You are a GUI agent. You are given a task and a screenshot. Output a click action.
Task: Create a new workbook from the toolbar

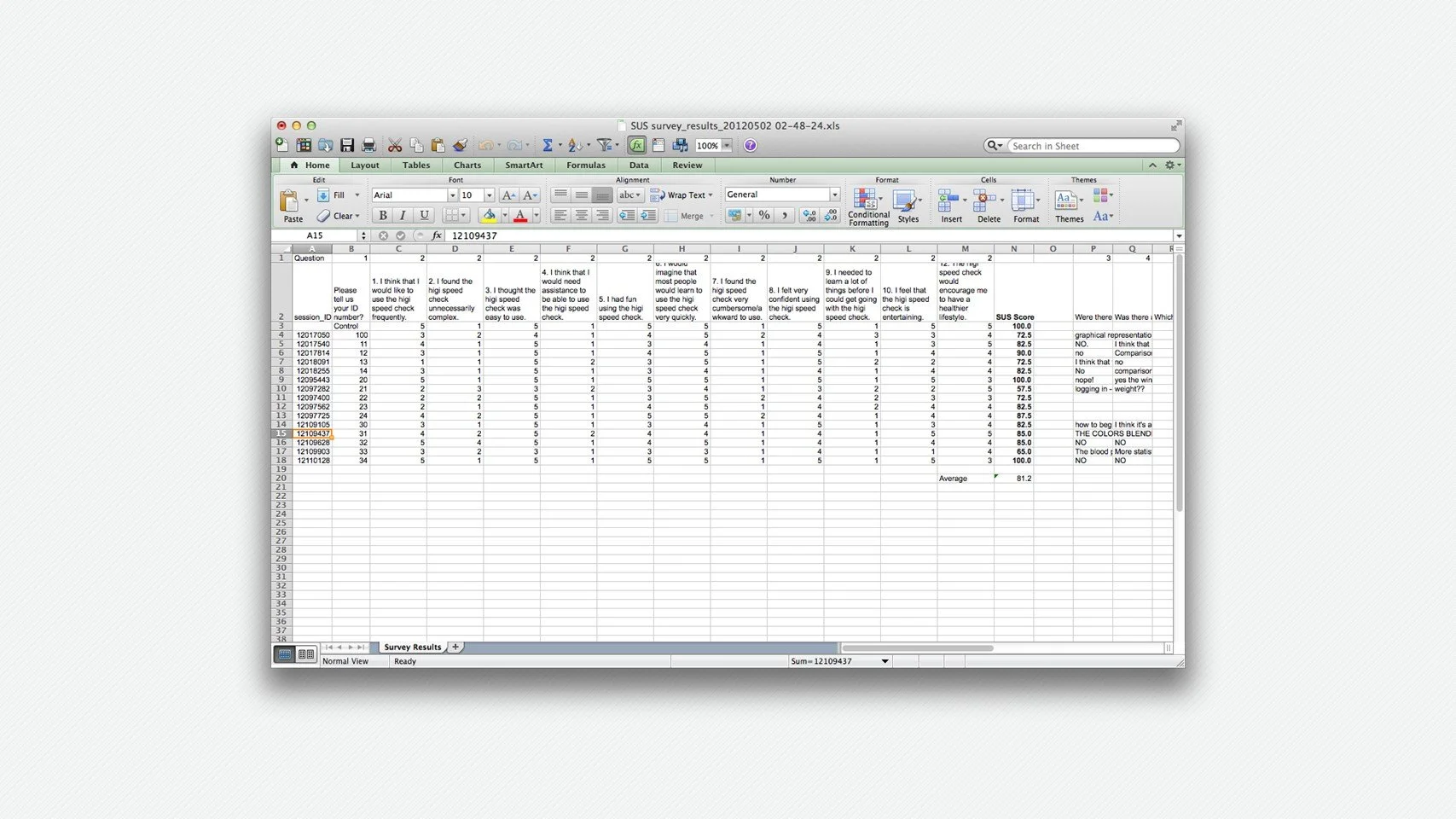click(282, 145)
